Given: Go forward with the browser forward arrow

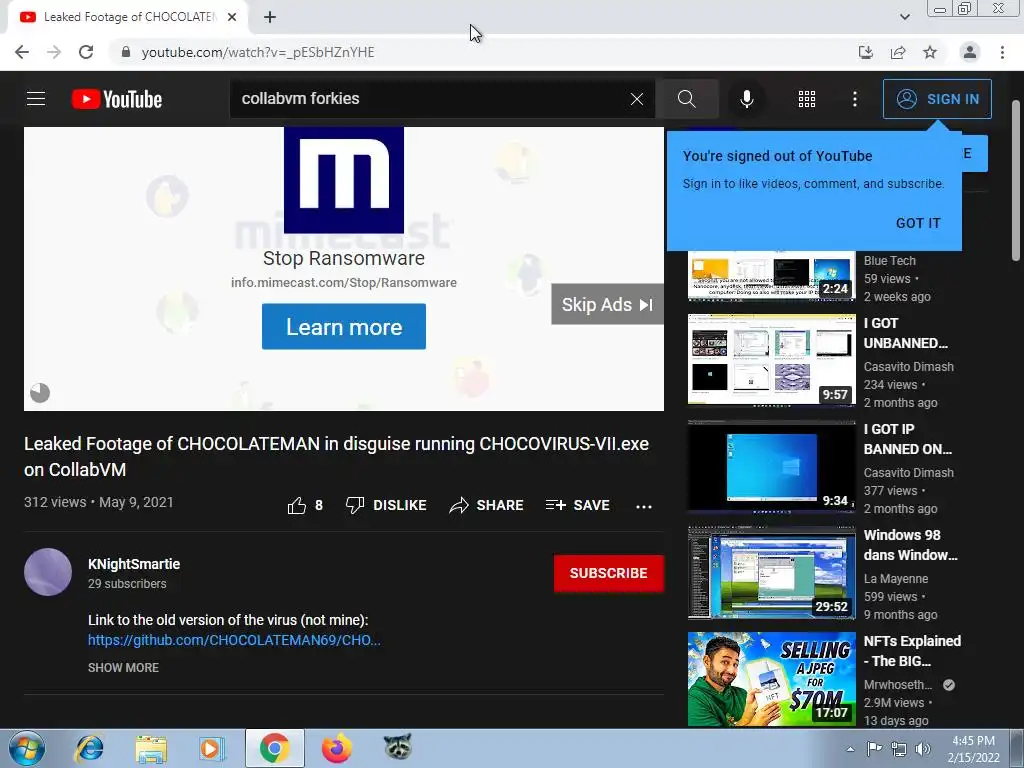Looking at the screenshot, I should tap(54, 52).
